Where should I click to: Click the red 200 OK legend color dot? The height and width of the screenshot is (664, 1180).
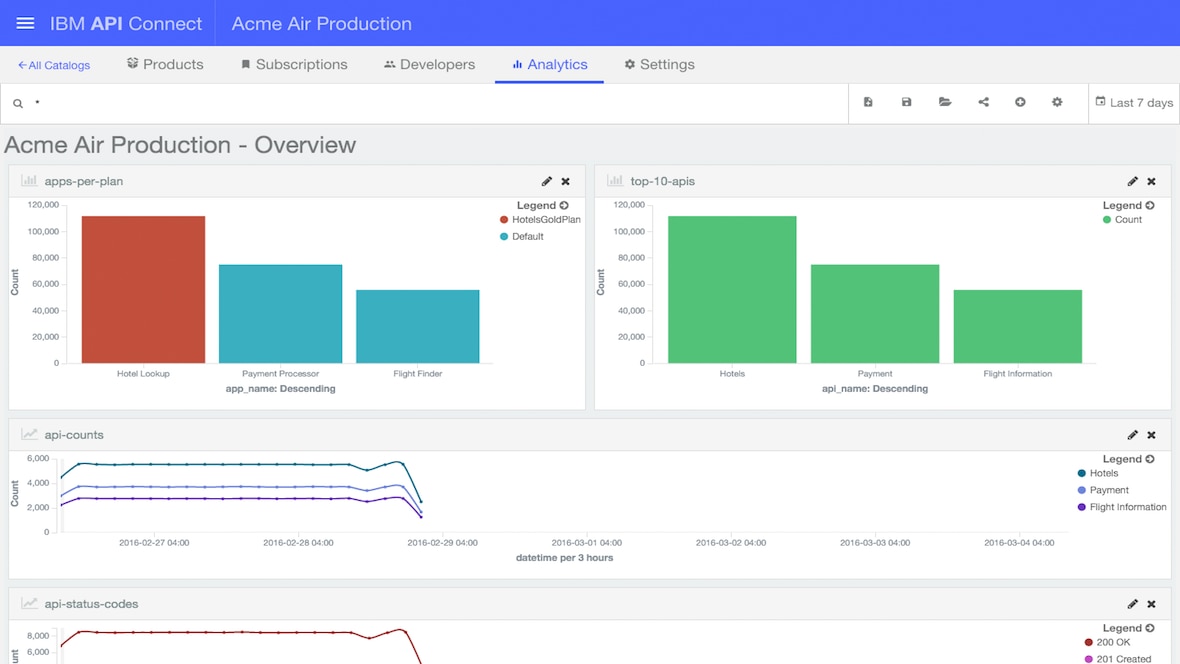pyautogui.click(x=1089, y=643)
